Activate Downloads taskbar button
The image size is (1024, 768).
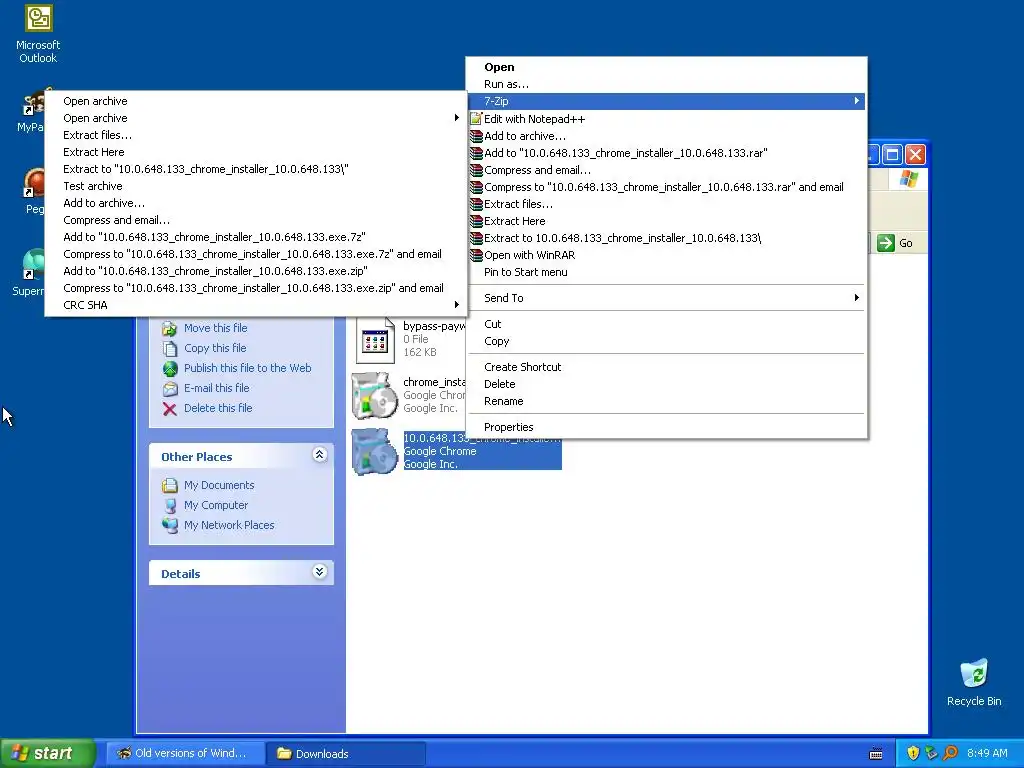(x=346, y=754)
